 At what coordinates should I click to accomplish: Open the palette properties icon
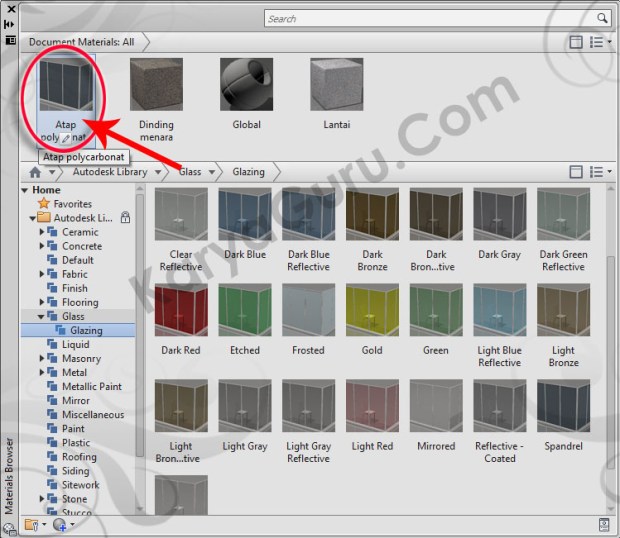[x=10, y=40]
